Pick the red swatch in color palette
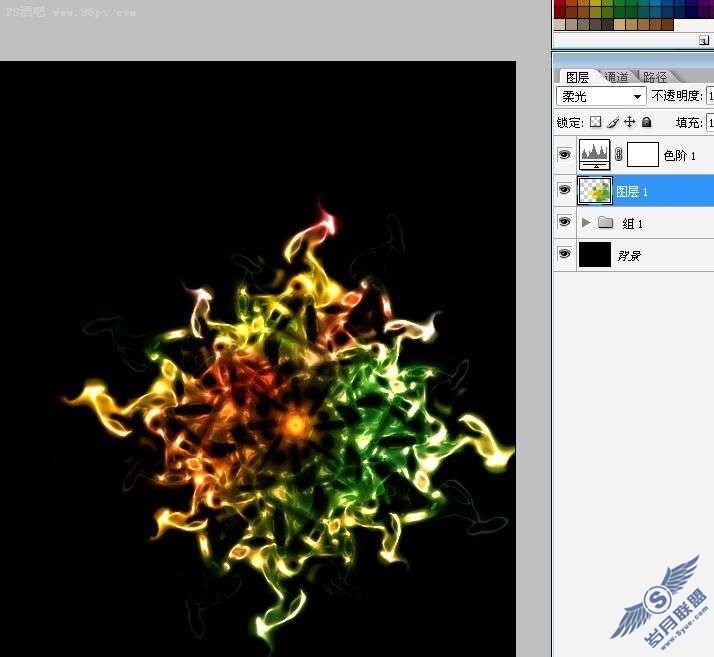Screen dimensions: 714x657 click(560, 4)
